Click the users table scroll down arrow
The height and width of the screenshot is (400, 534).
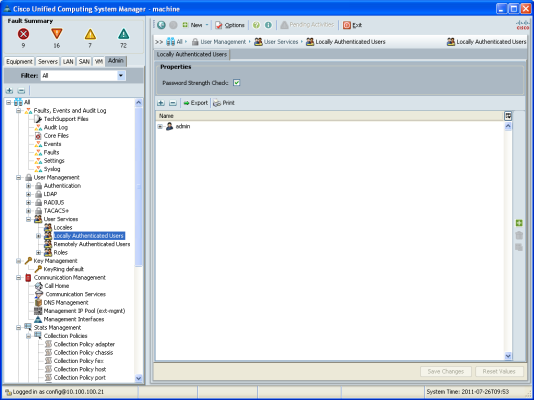(x=508, y=356)
